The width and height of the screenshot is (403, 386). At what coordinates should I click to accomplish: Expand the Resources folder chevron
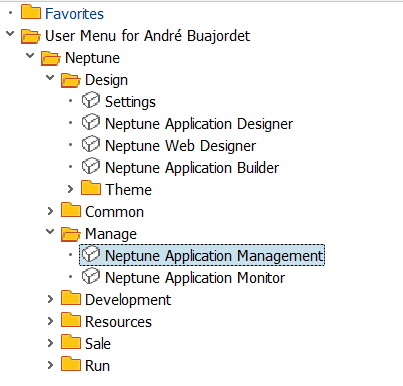tap(50, 321)
